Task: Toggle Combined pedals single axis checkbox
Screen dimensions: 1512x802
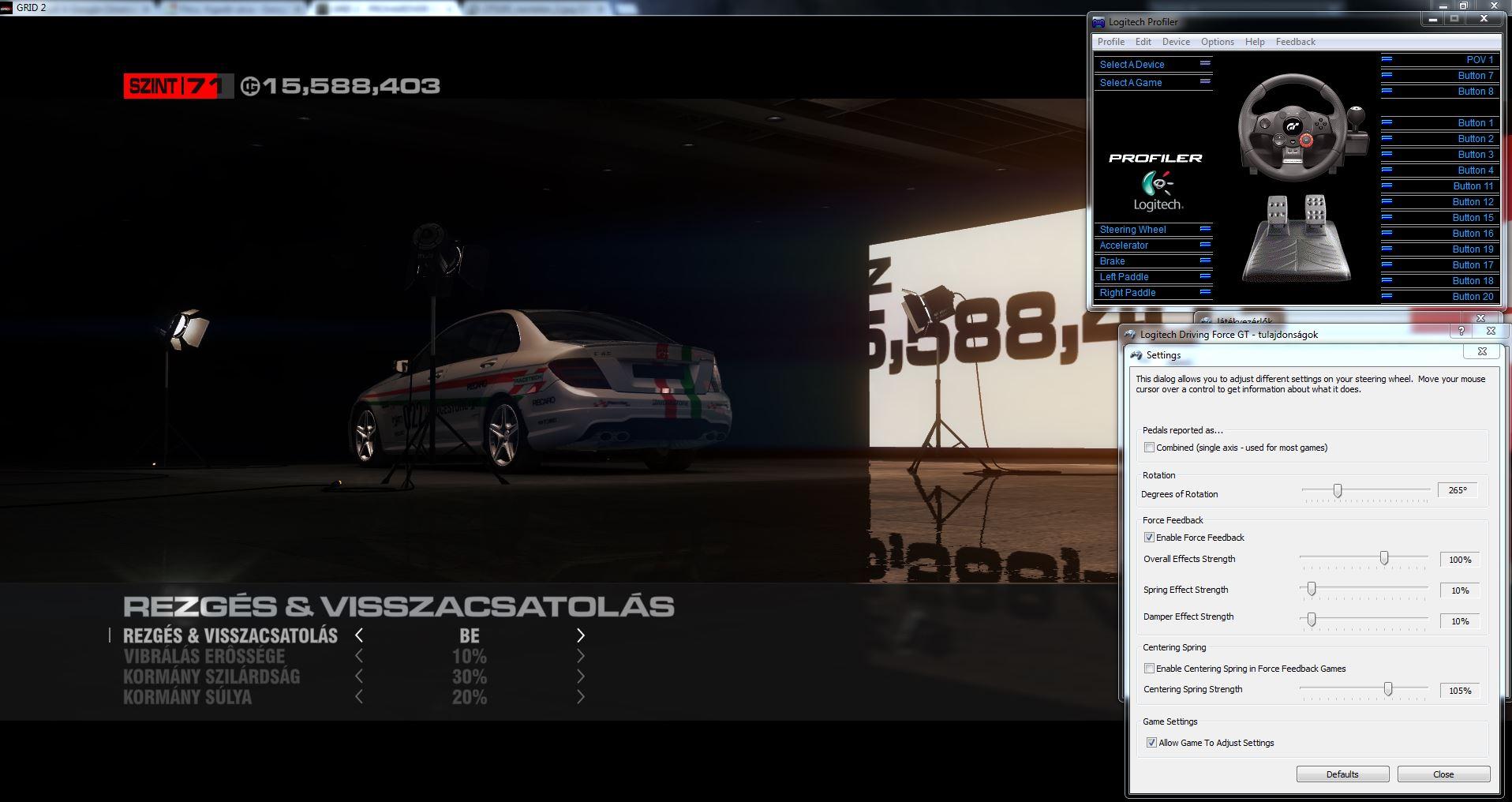Action: (1149, 448)
